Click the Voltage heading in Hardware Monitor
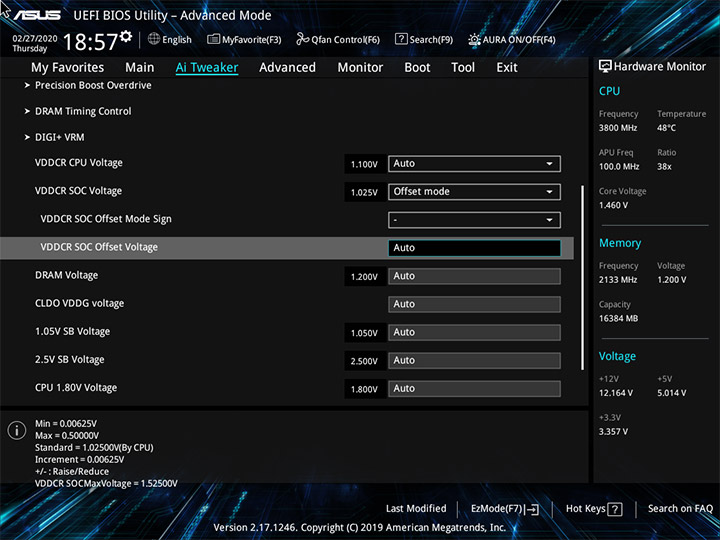Screen dimensions: 720x540 pos(617,356)
